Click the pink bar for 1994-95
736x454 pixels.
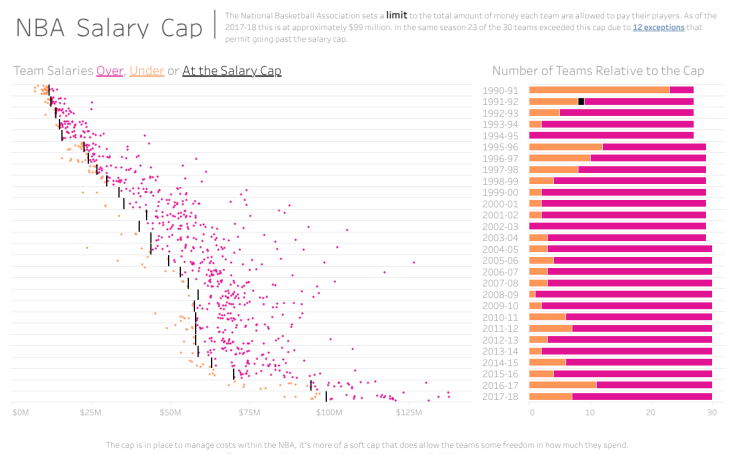pos(611,135)
